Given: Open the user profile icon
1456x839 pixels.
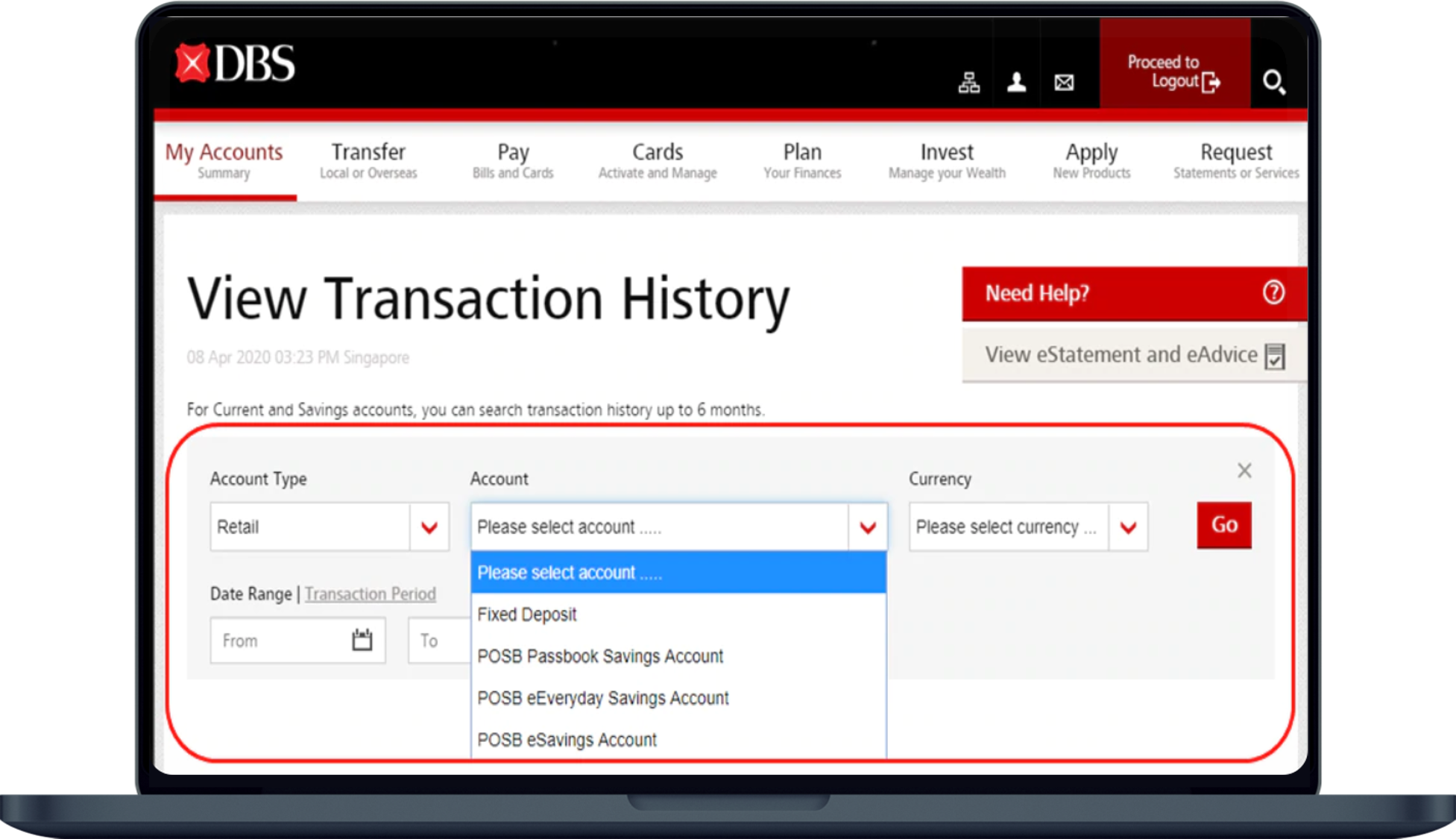Looking at the screenshot, I should pyautogui.click(x=1016, y=82).
